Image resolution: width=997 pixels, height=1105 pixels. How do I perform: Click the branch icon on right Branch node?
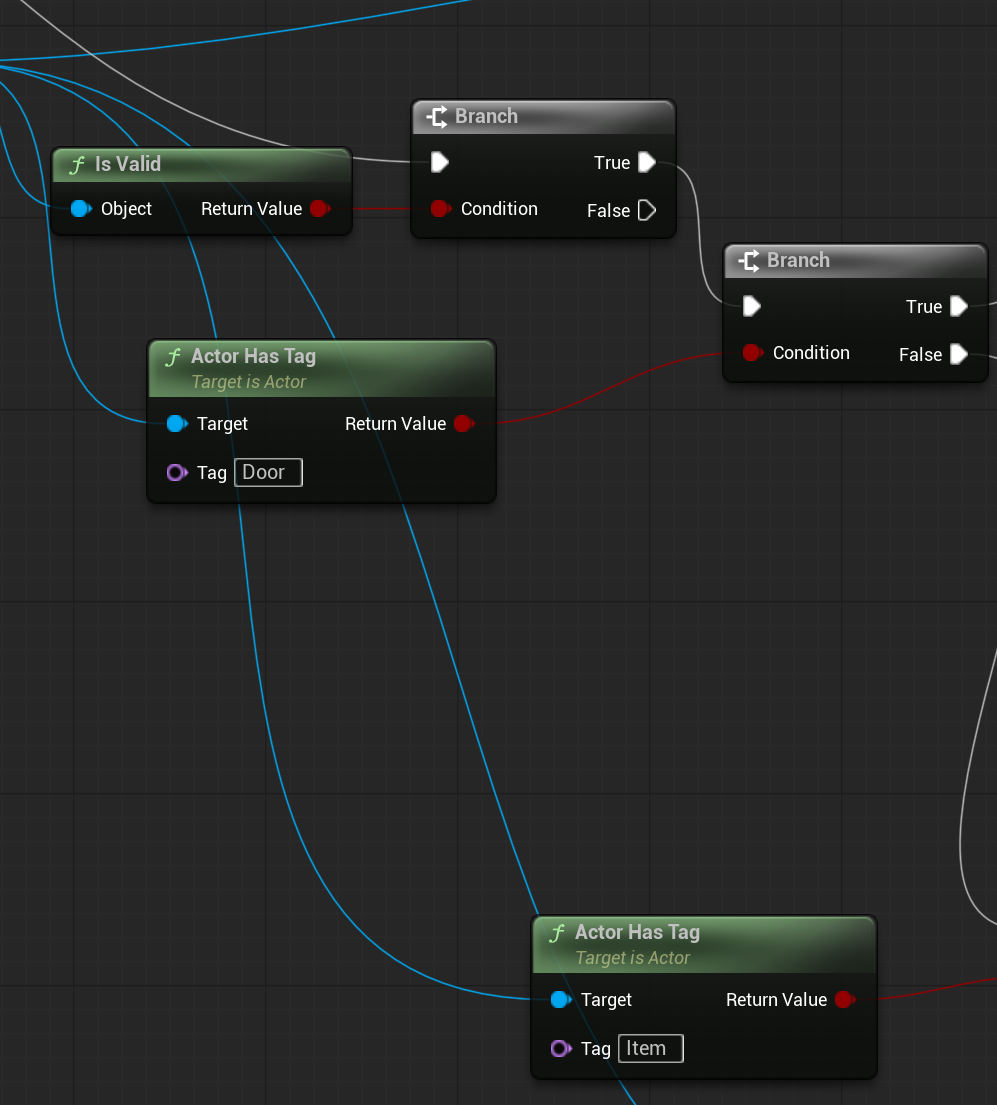pos(749,261)
